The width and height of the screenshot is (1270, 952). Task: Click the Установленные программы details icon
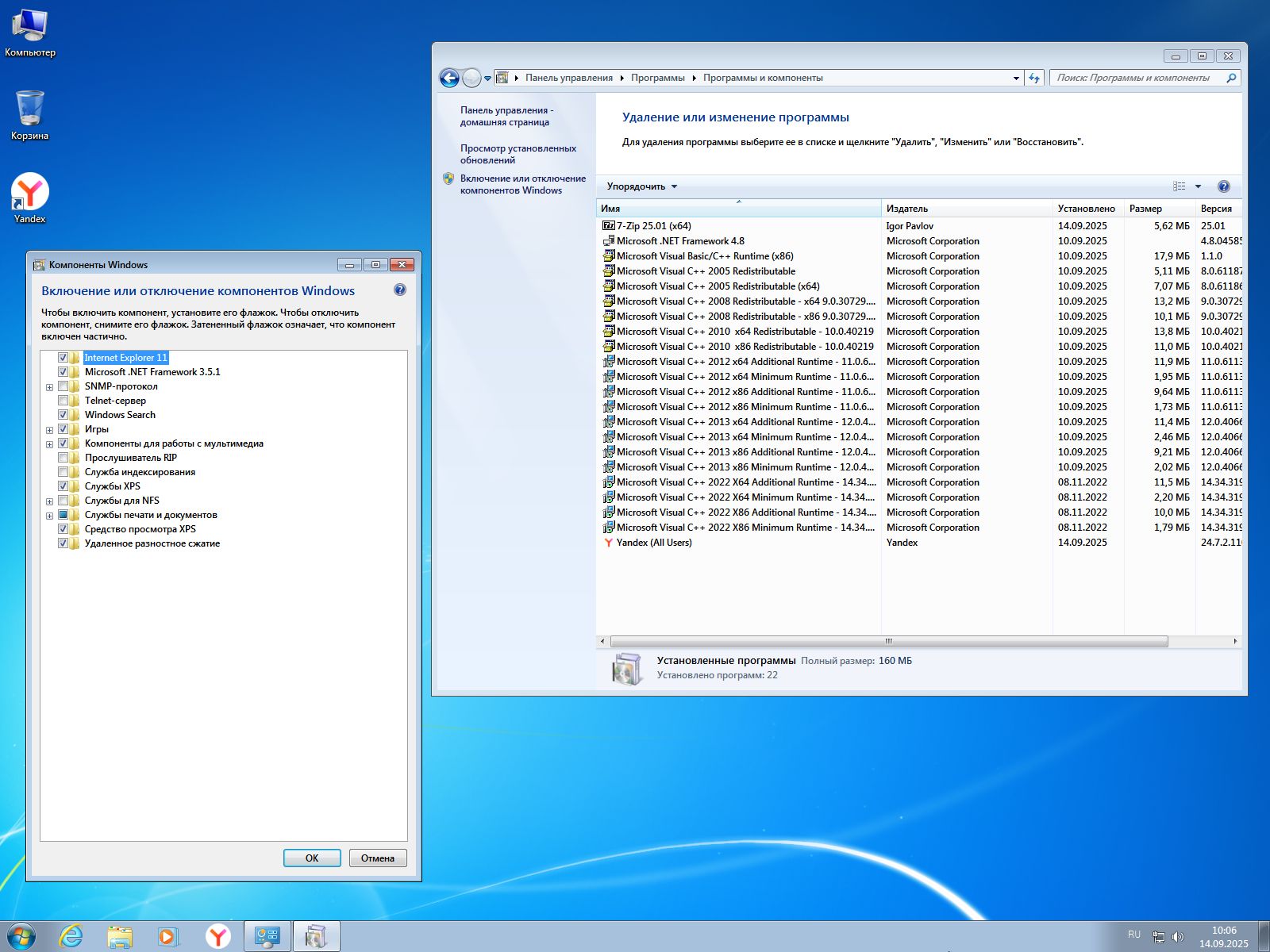626,668
